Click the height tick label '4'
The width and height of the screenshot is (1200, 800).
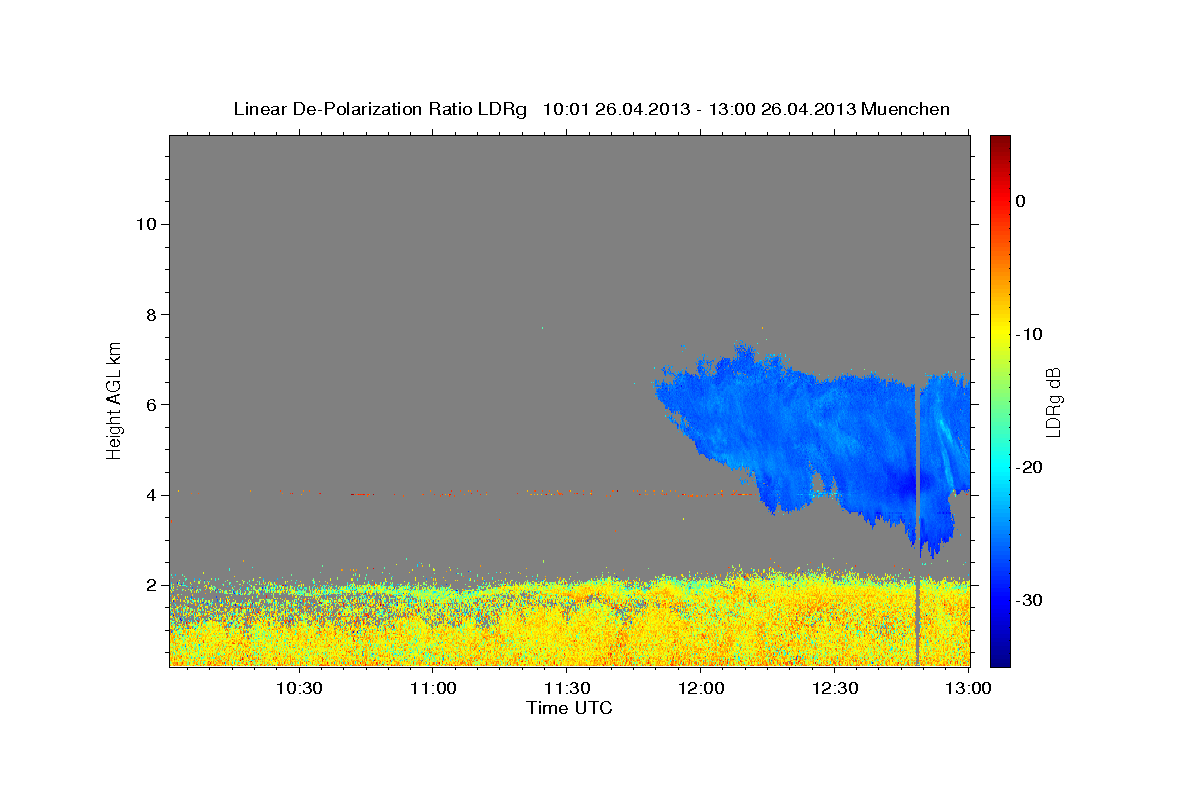tap(151, 495)
